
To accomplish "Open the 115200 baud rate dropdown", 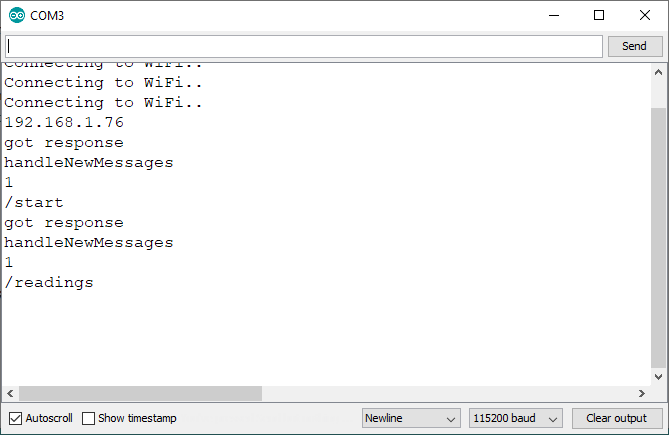I will point(516,418).
